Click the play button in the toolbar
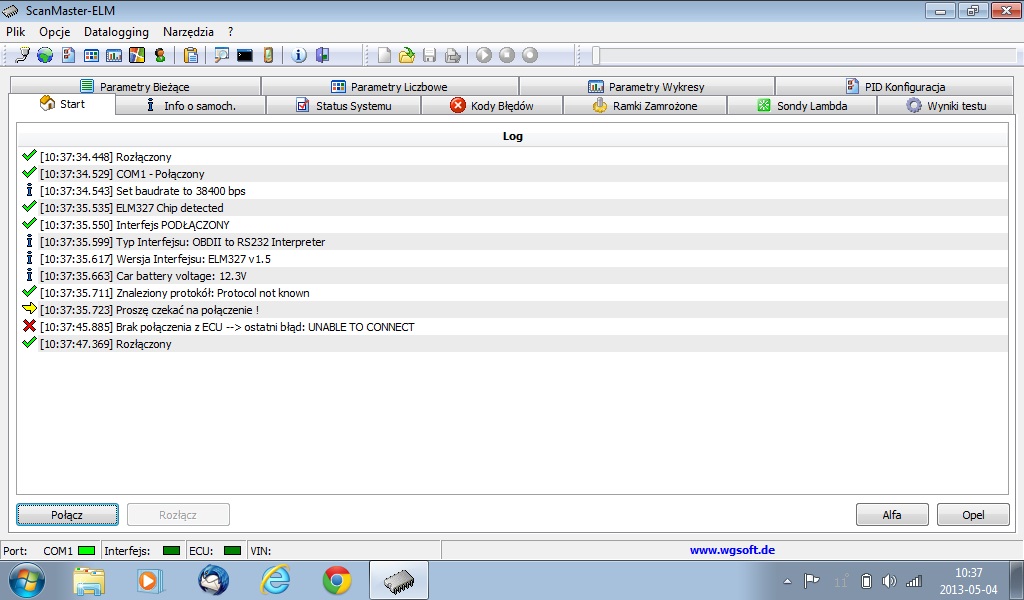 coord(484,55)
